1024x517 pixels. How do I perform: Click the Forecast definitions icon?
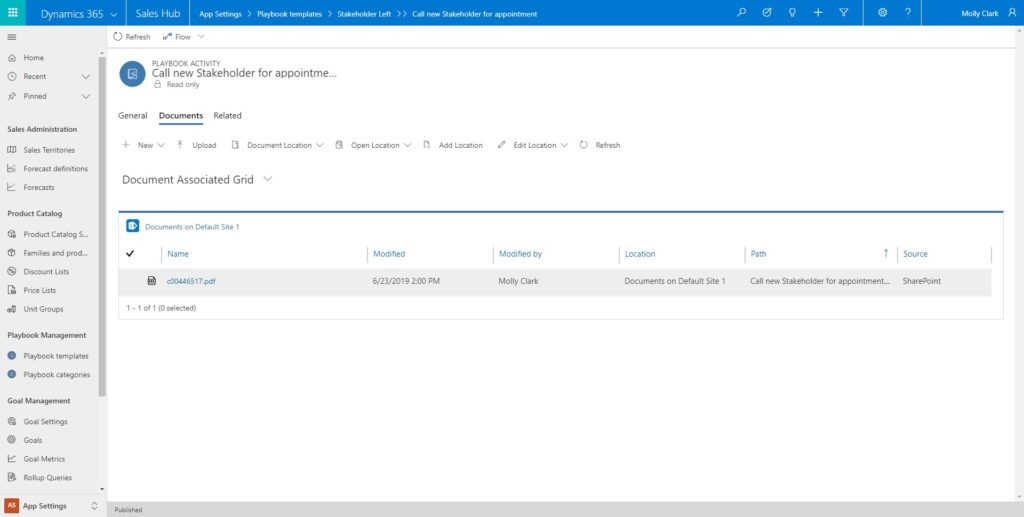(x=11, y=168)
